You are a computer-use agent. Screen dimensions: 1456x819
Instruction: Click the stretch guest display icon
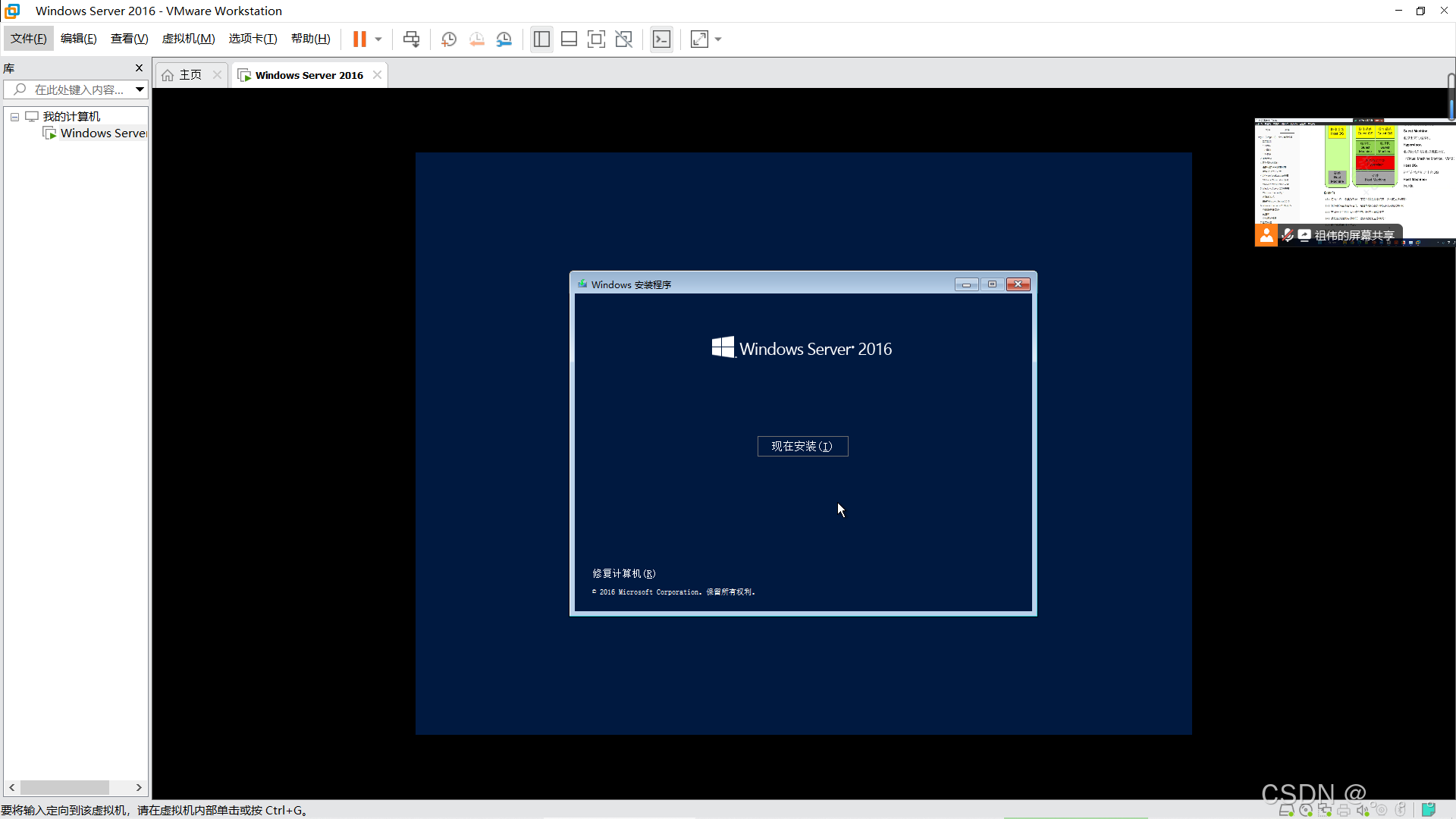(x=699, y=39)
